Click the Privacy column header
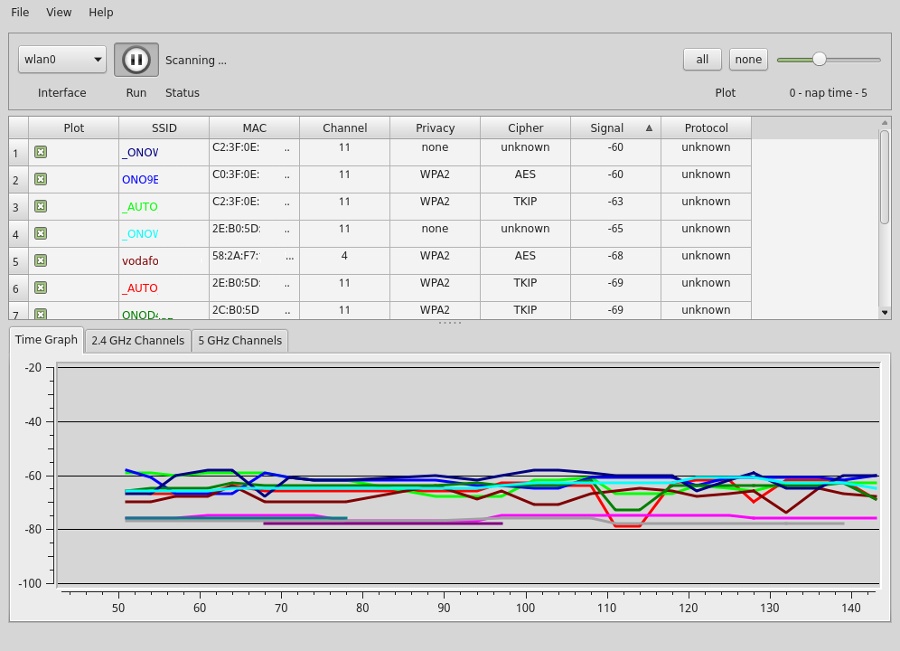The height and width of the screenshot is (651, 900). (x=435, y=128)
